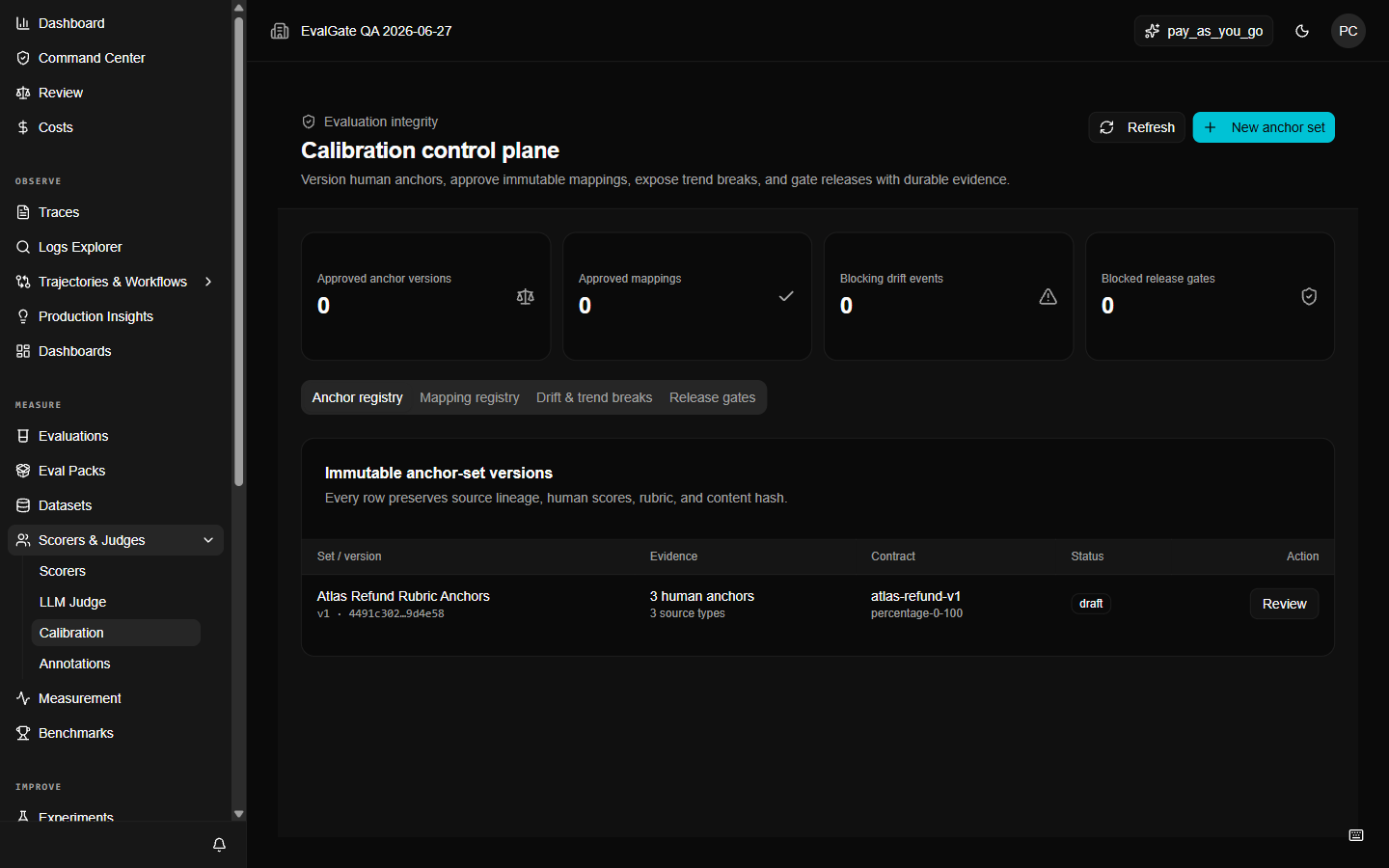Open Annotations submenu item

116,664
